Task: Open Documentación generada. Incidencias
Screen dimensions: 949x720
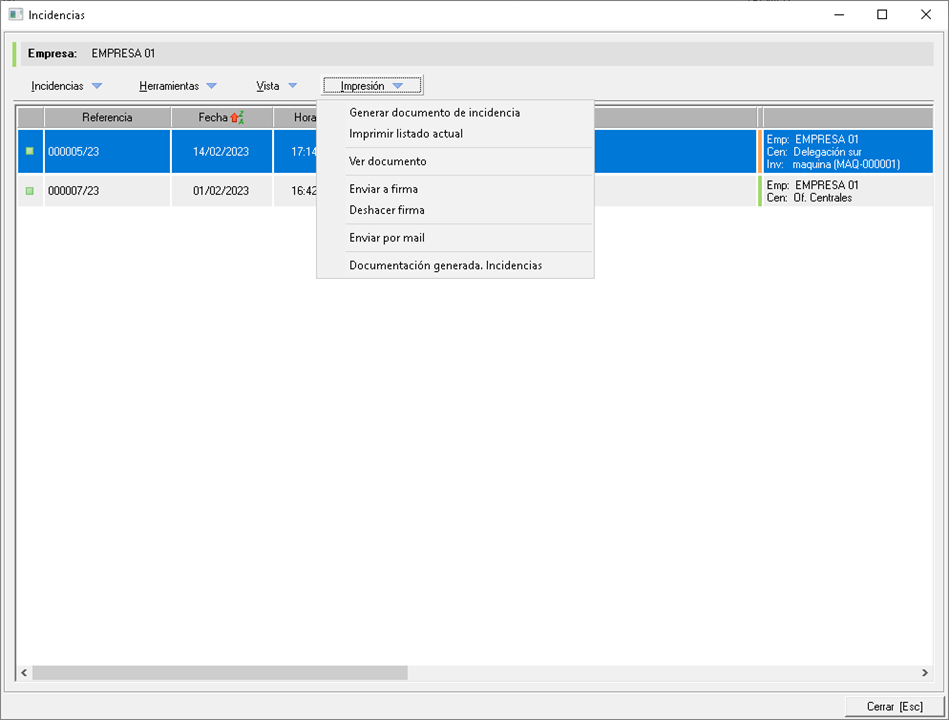Action: [x=446, y=266]
